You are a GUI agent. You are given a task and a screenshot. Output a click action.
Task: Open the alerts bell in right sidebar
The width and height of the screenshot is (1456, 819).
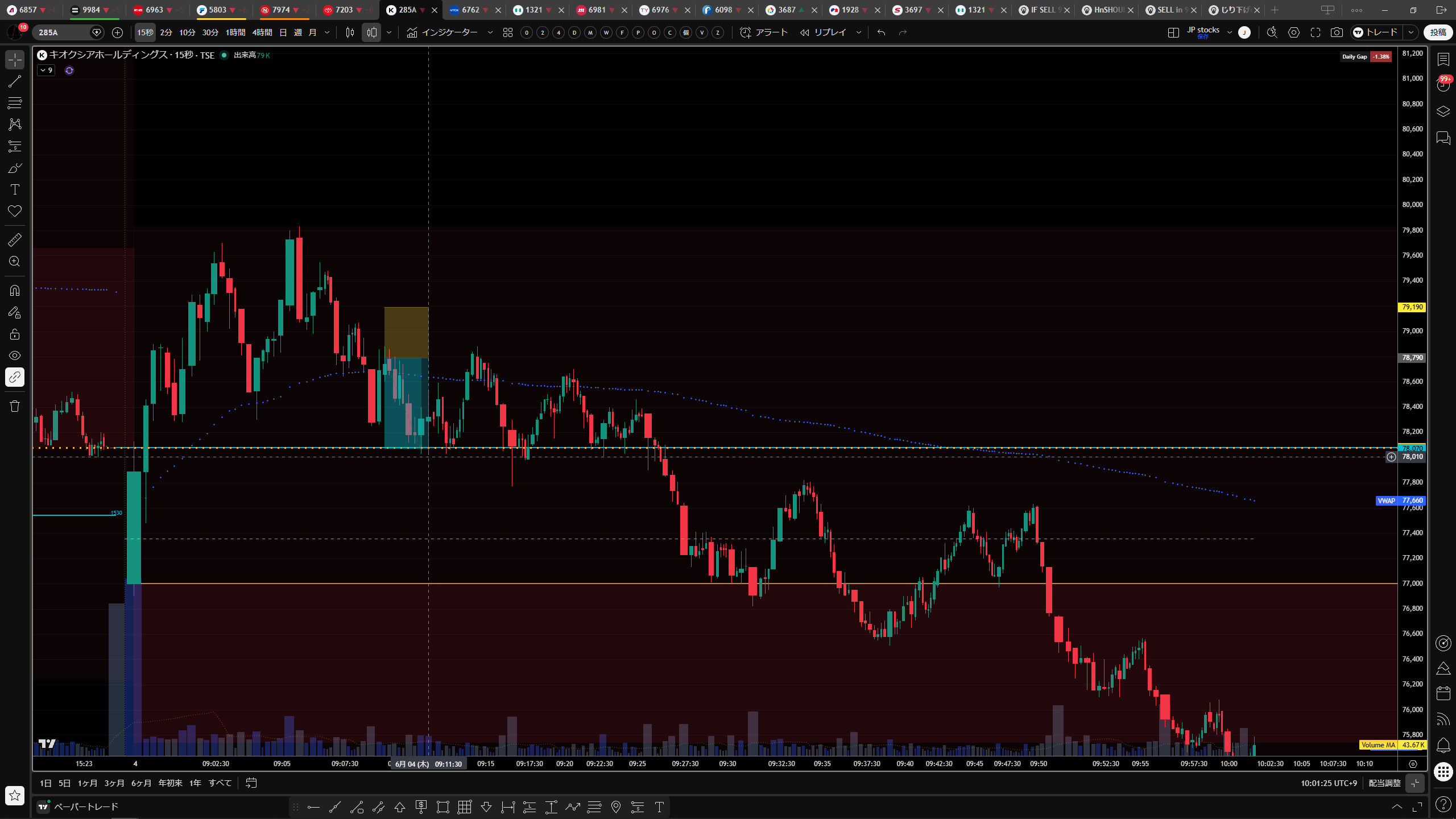[x=1443, y=745]
